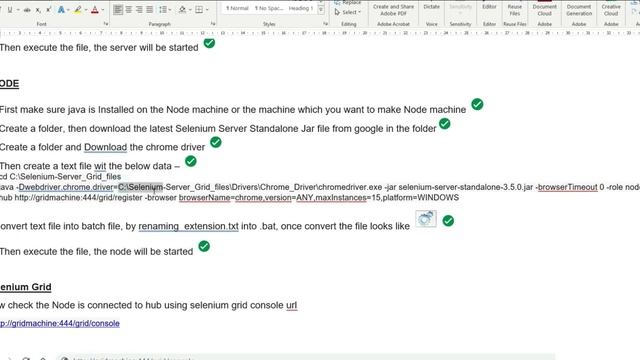The height and width of the screenshot is (360, 640).
Task: Open the Editor pane
Action: pyautogui.click(x=489, y=7)
